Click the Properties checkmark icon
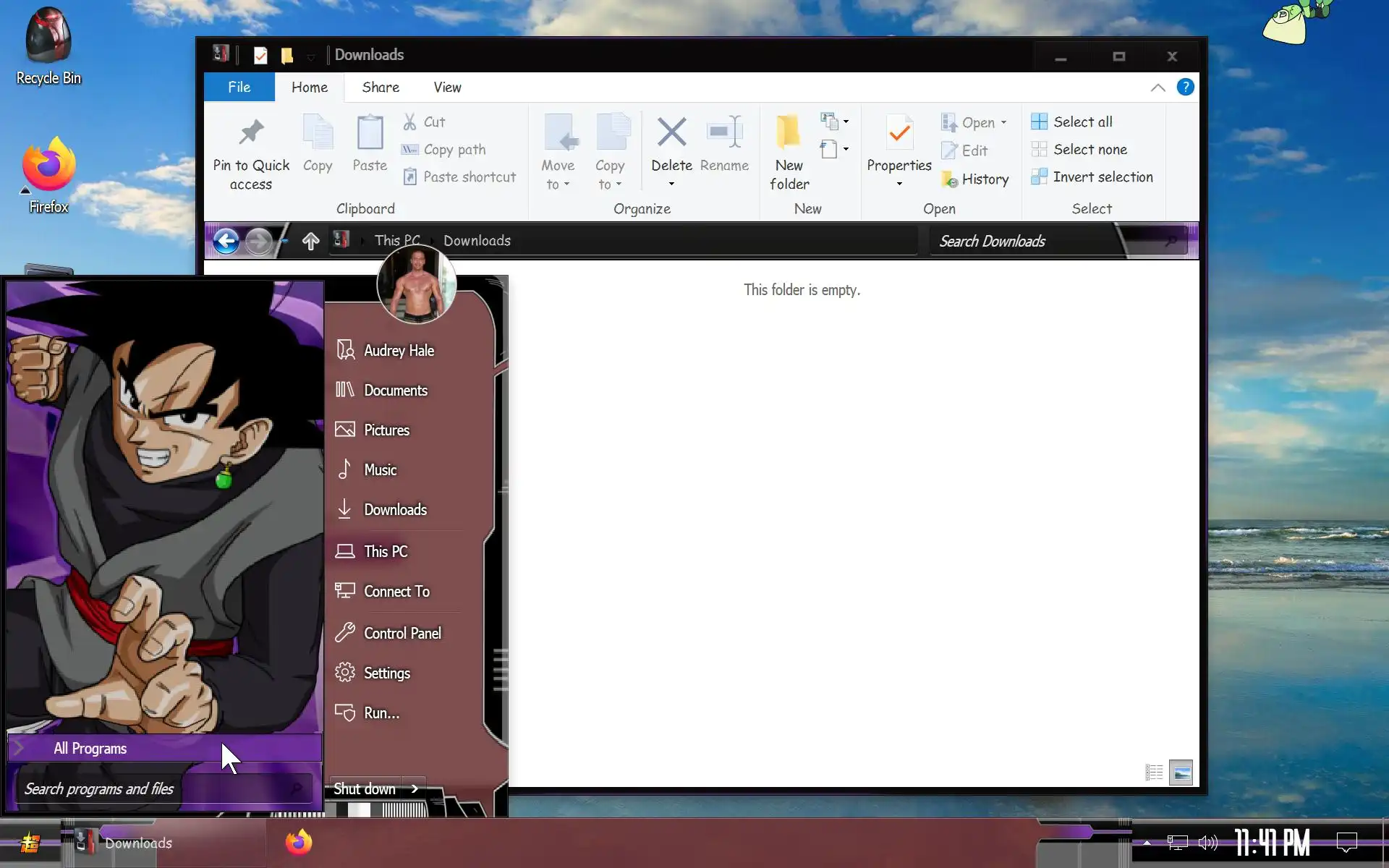Screen dimensions: 1389x868 point(899,133)
